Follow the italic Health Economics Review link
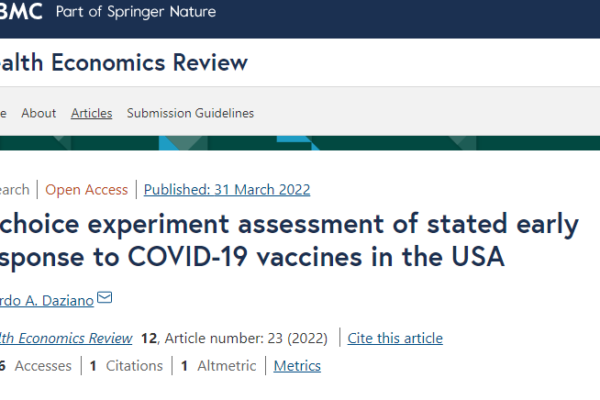Image resolution: width=600 pixels, height=400 pixels. [66, 338]
